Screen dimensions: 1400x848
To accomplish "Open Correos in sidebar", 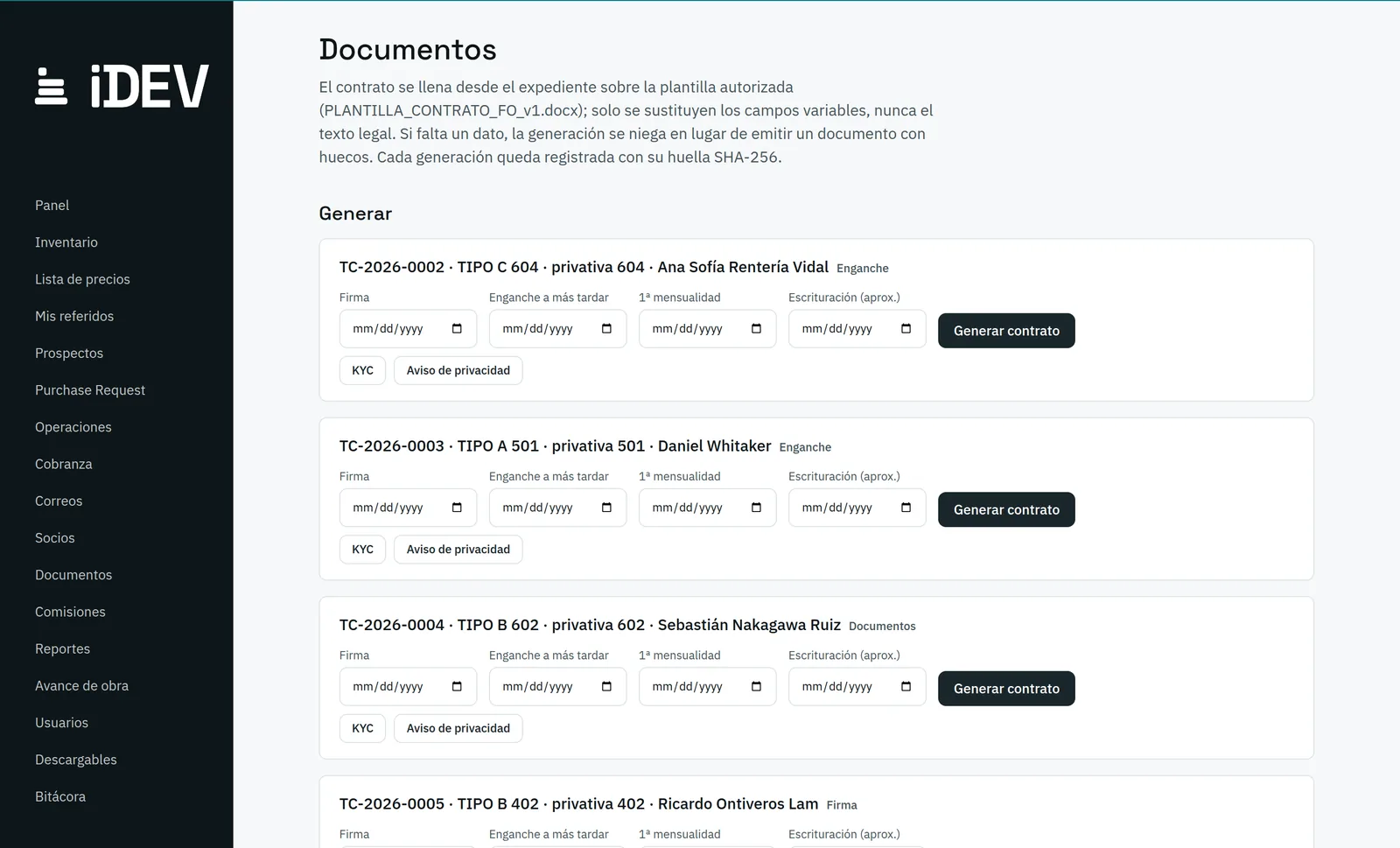I will tap(59, 501).
